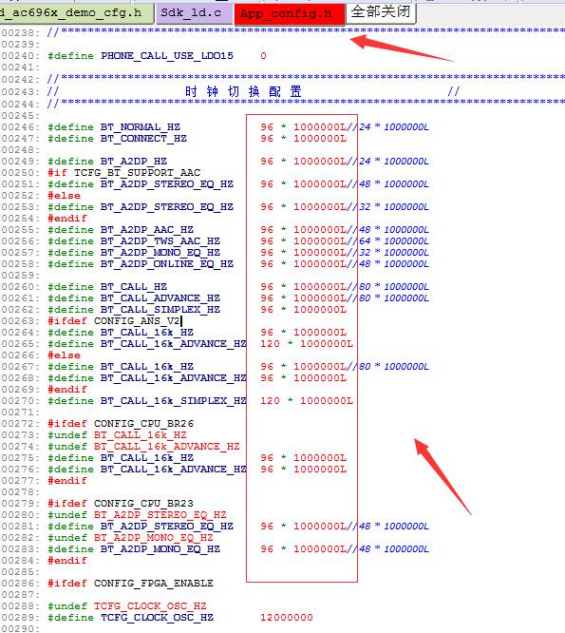Click the 全部关闭 close-all button
This screenshot has height=633, width=565.
tap(381, 12)
